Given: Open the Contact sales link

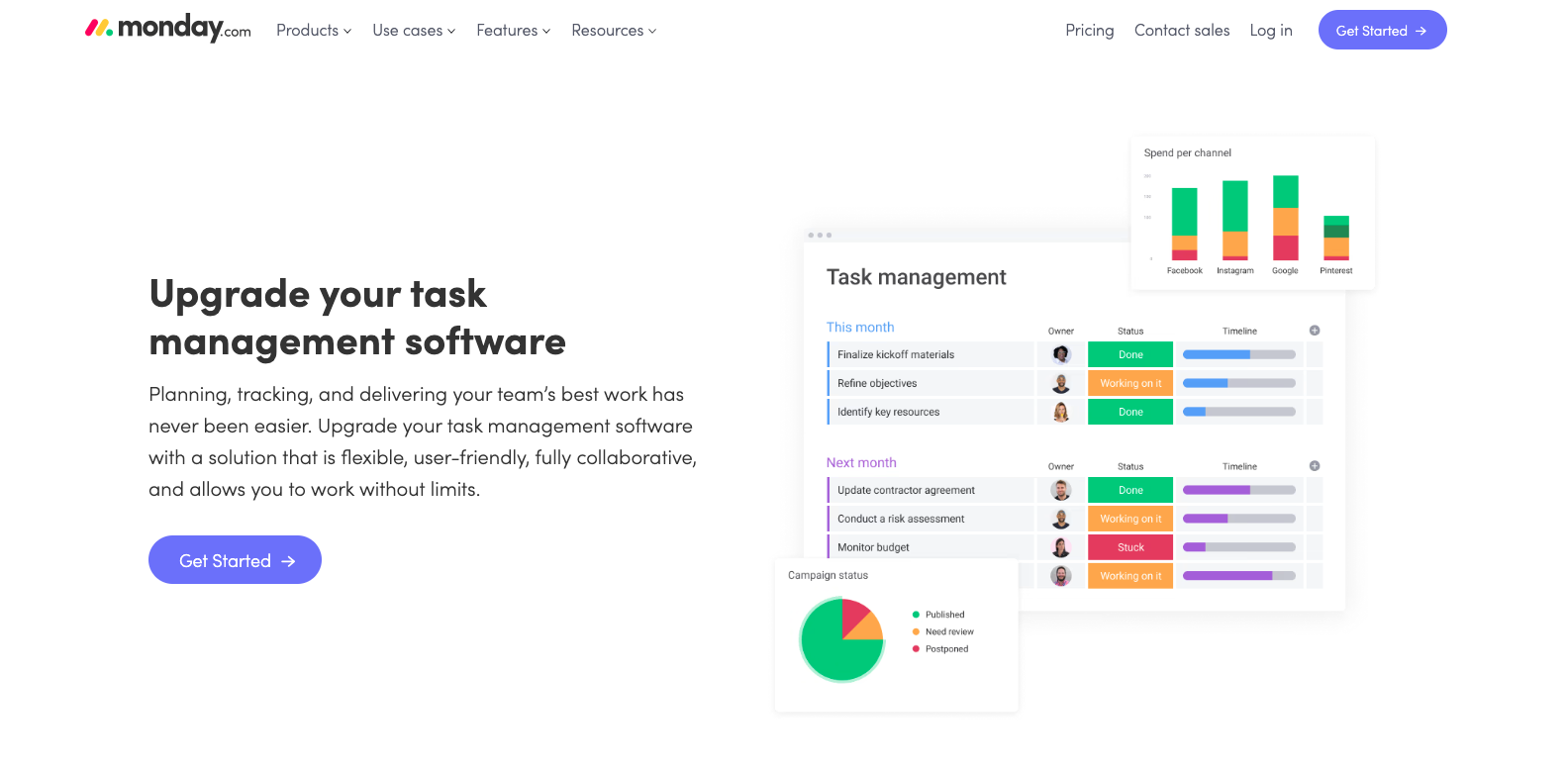Looking at the screenshot, I should point(1182,31).
